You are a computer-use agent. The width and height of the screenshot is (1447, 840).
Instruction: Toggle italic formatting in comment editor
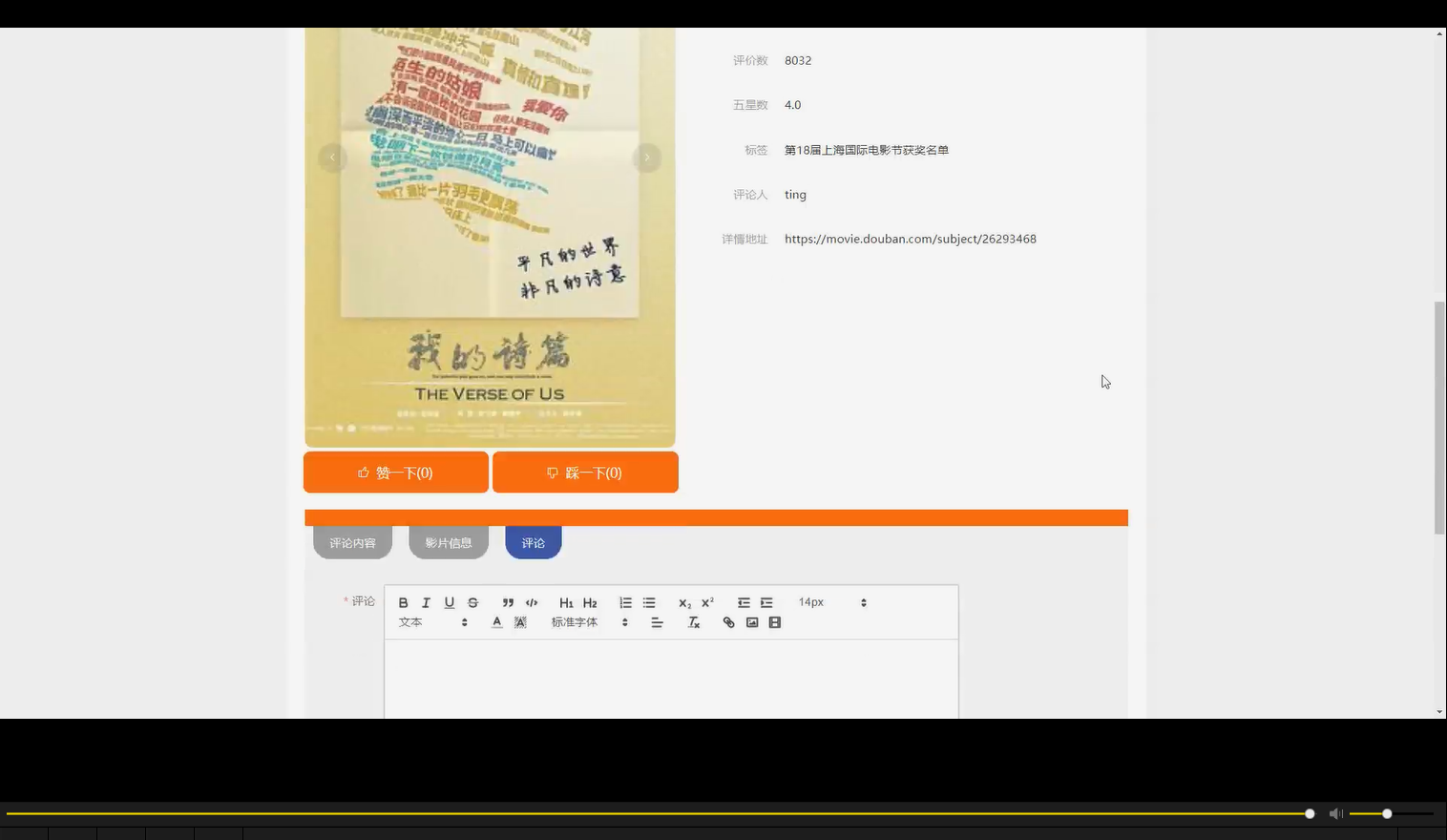426,602
